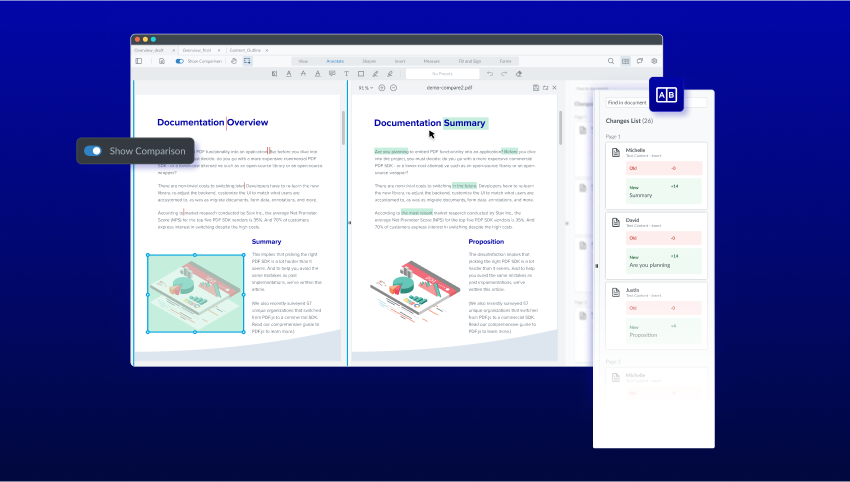Select the comment note tool
Image resolution: width=850 pixels, height=482 pixels.
pyautogui.click(x=332, y=74)
